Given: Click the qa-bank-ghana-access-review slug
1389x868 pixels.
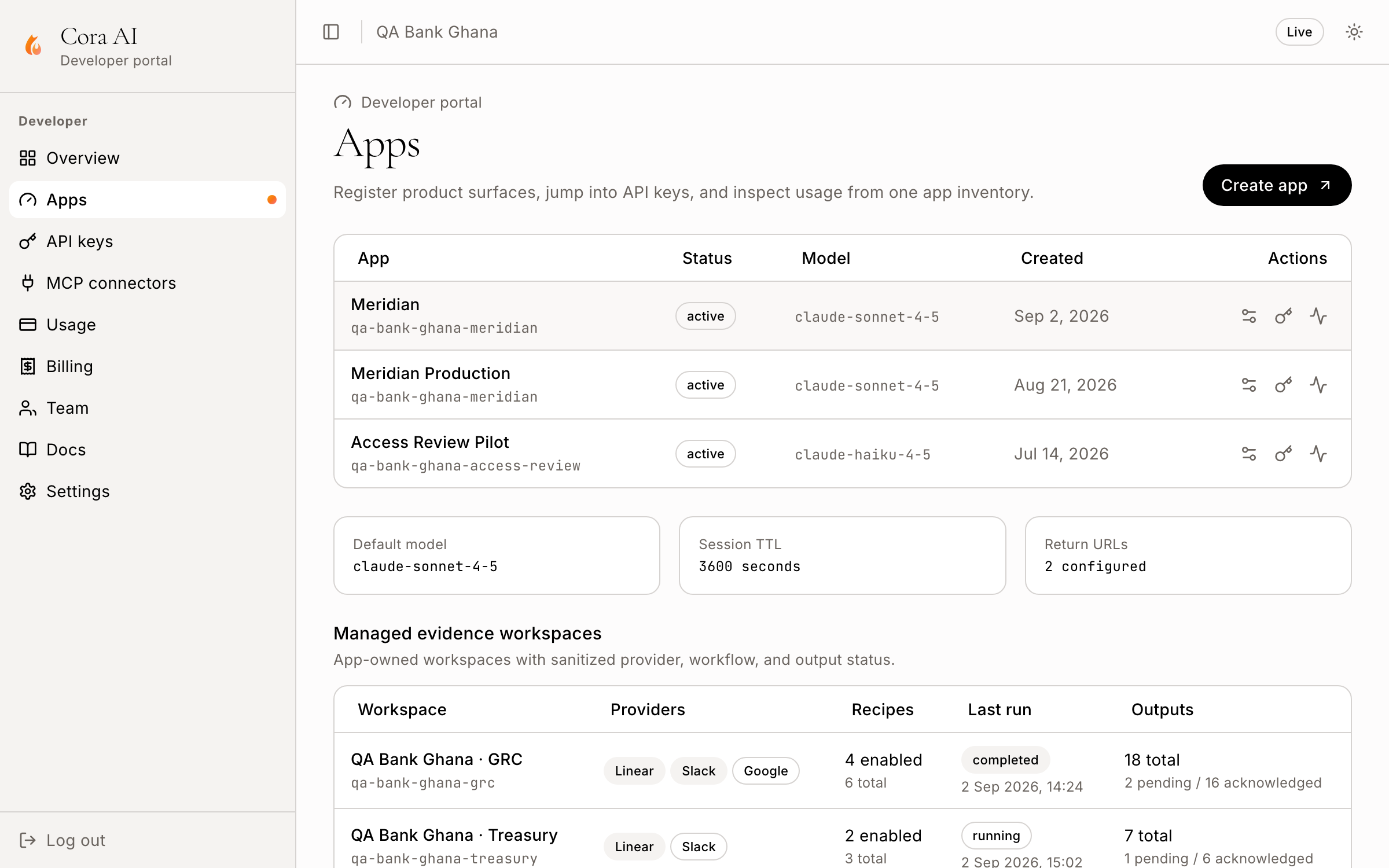Looking at the screenshot, I should (x=465, y=466).
